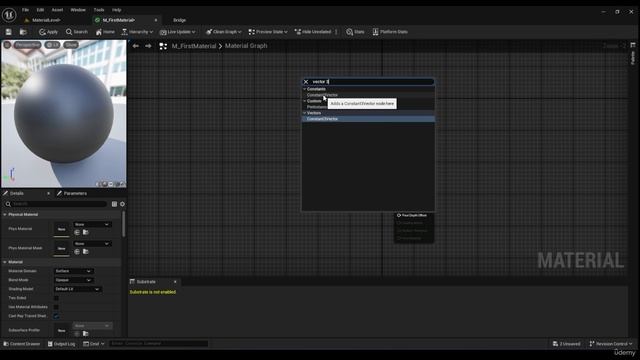The image size is (640, 360).
Task: Open the Tools menu
Action: tap(99, 10)
